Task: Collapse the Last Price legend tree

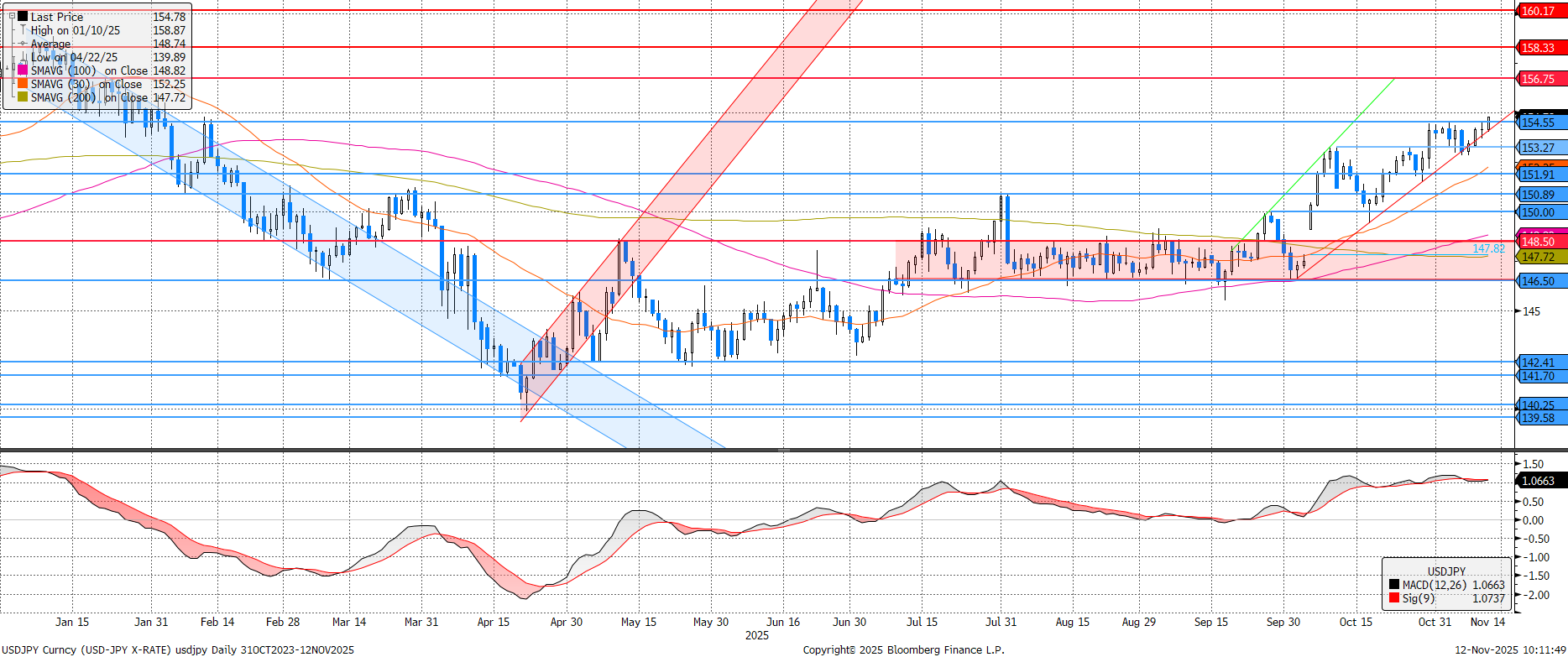Action: [12, 16]
